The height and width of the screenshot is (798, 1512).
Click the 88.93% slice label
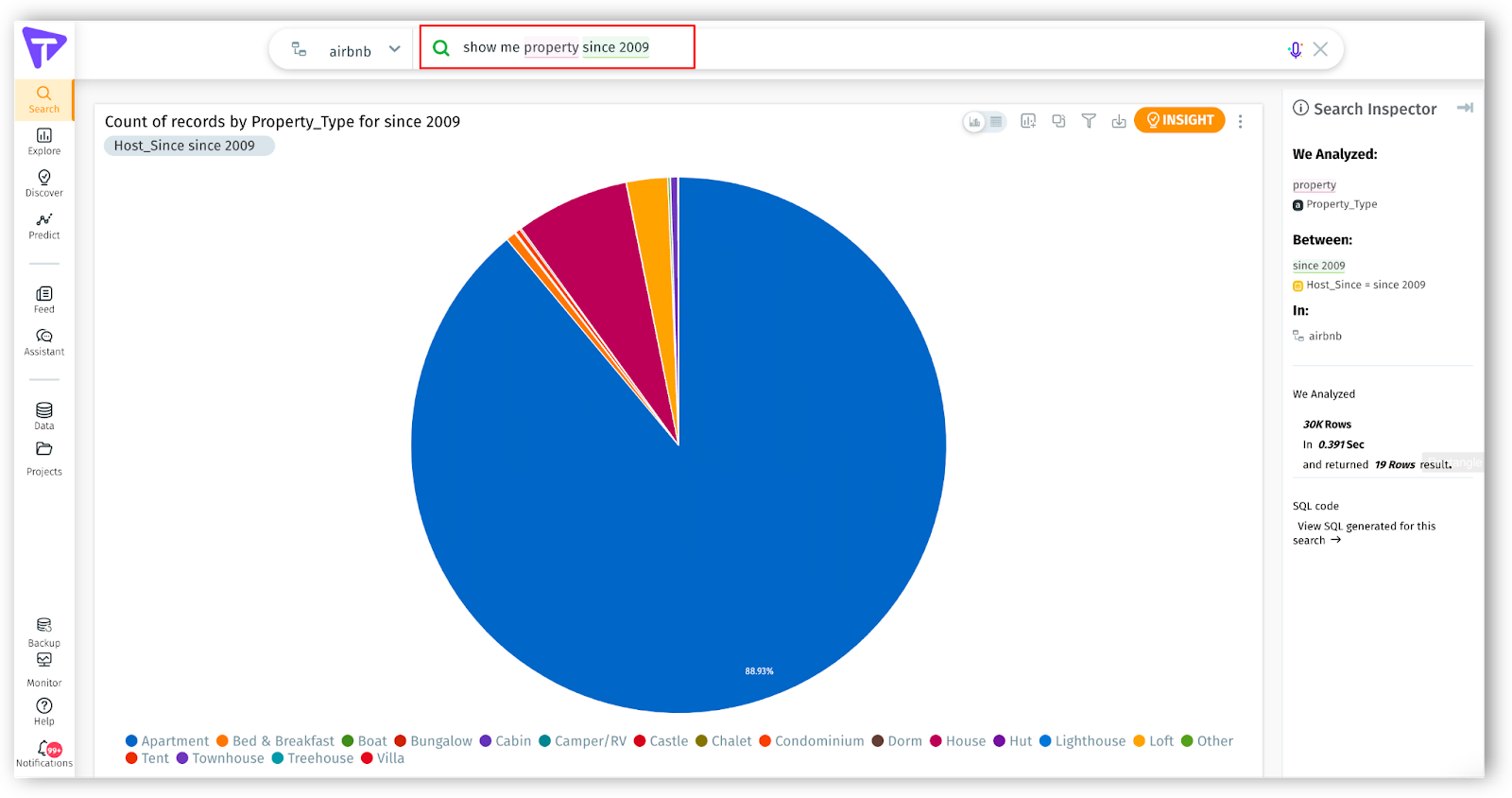[759, 671]
